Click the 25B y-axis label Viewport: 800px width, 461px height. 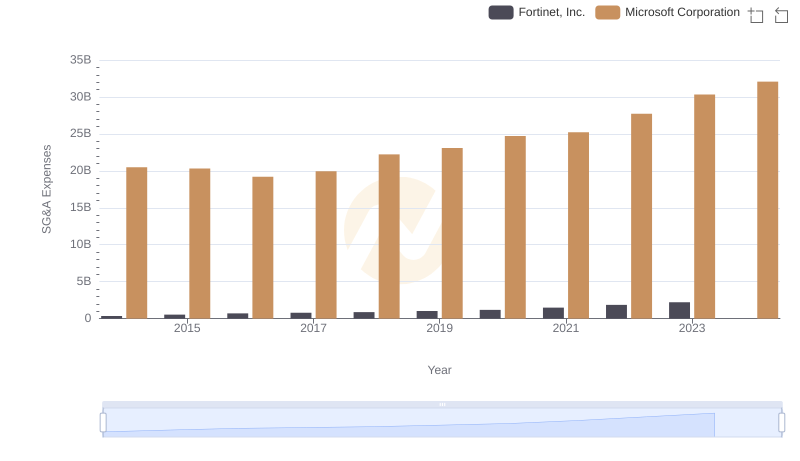pyautogui.click(x=81, y=134)
